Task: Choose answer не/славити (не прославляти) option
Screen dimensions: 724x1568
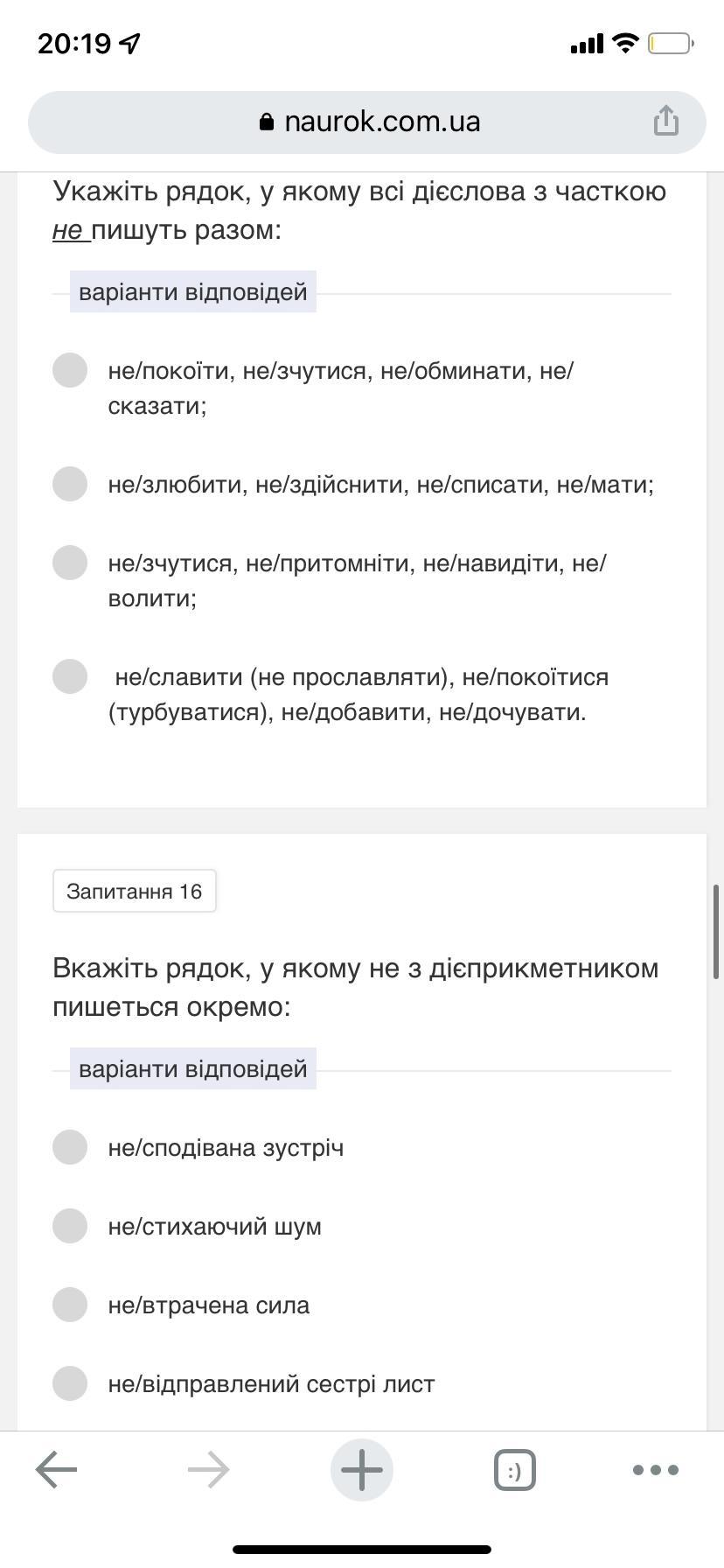Action: tap(70, 676)
